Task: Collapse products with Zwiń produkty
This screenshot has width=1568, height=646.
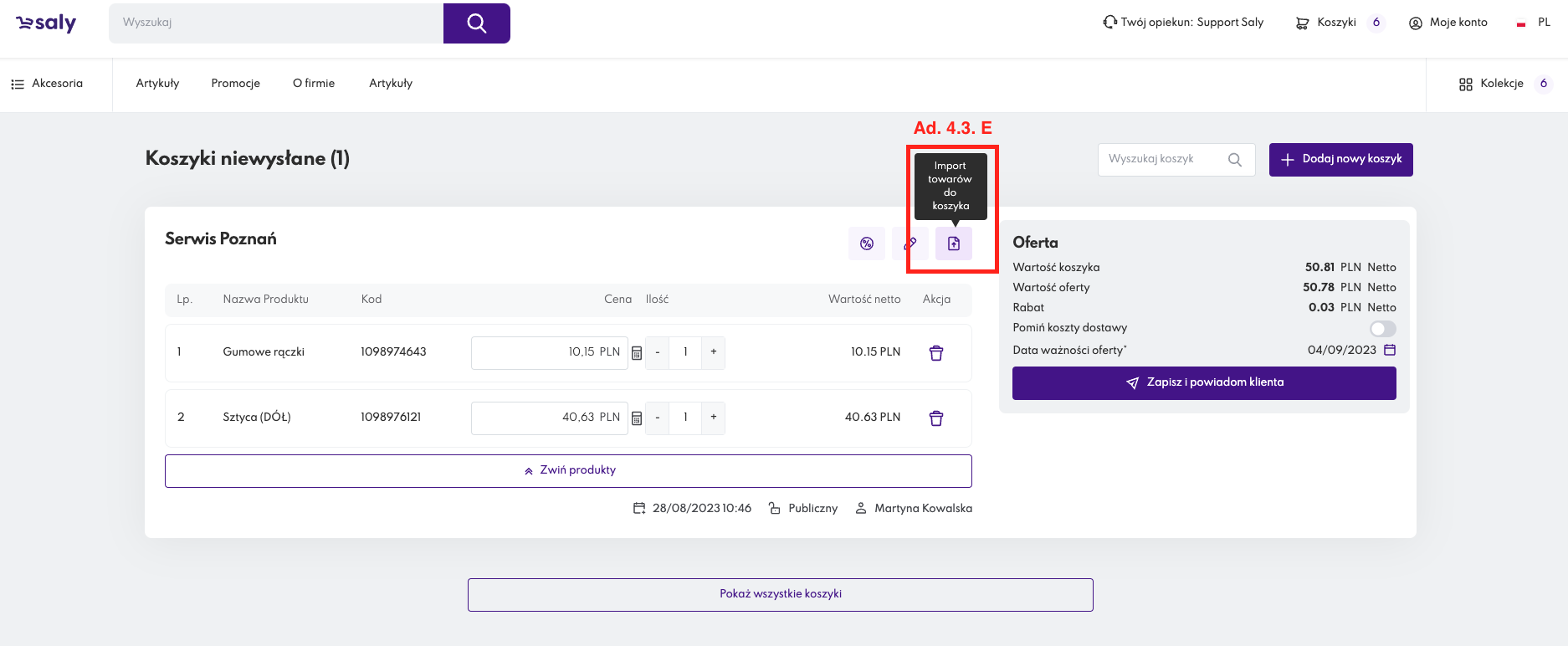Action: [568, 470]
